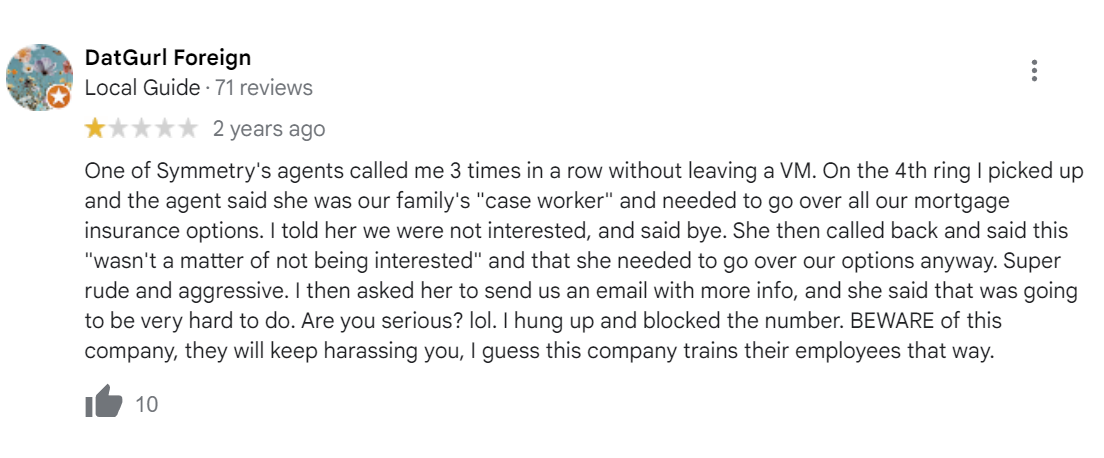The height and width of the screenshot is (458, 1104).
Task: Select the first gold rating star
Action: [94, 129]
